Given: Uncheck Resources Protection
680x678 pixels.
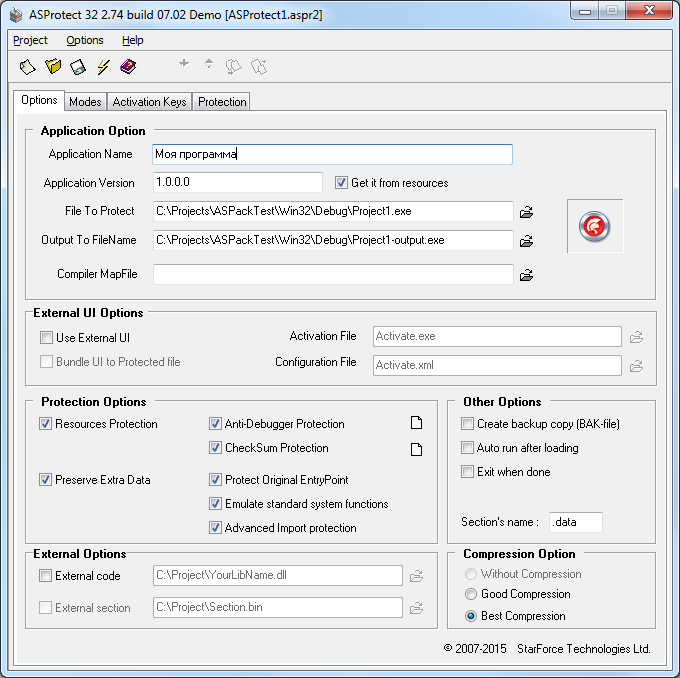Looking at the screenshot, I should pyautogui.click(x=46, y=423).
